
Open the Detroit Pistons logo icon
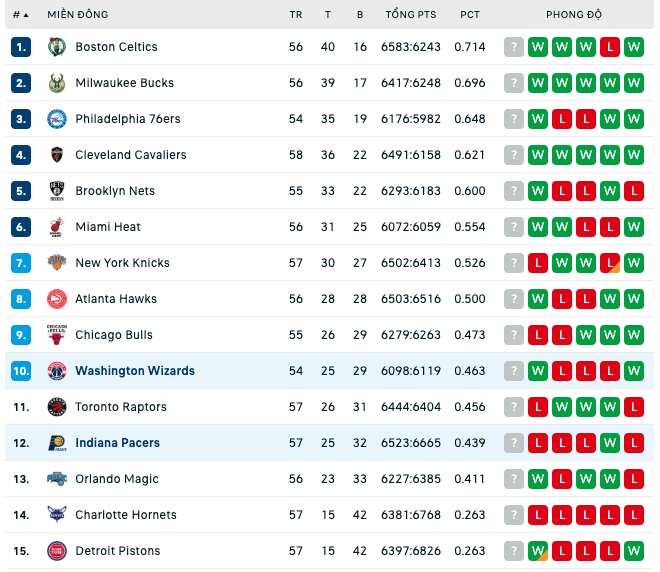56,551
